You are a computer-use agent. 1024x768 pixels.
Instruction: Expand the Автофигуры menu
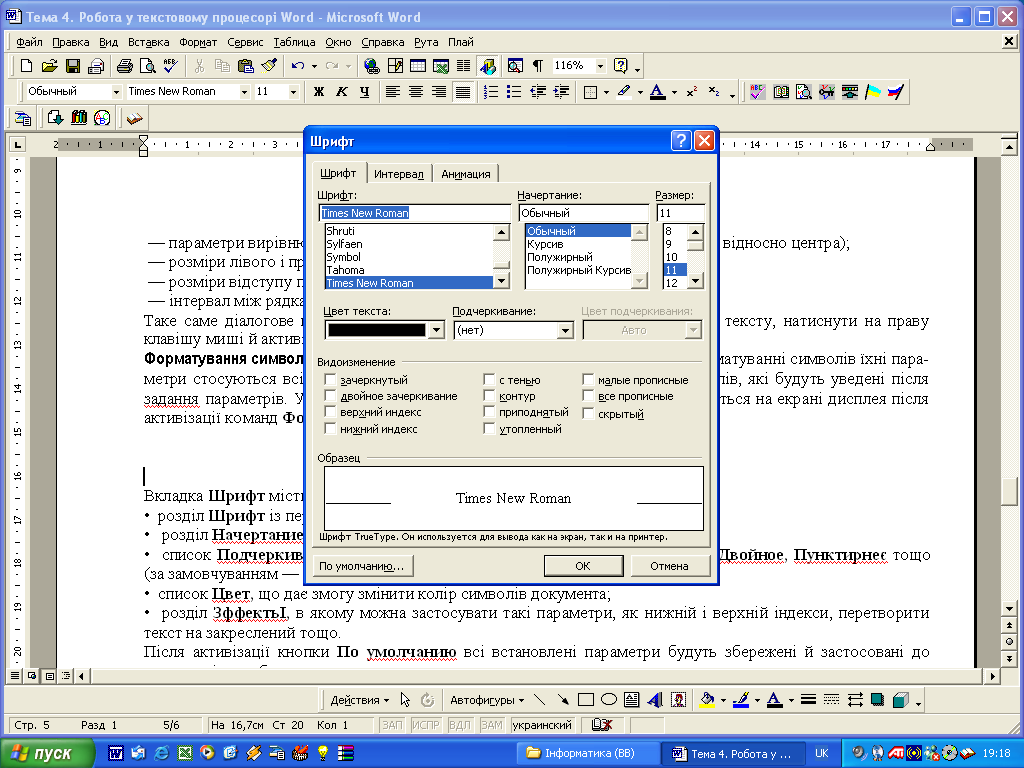pos(487,700)
